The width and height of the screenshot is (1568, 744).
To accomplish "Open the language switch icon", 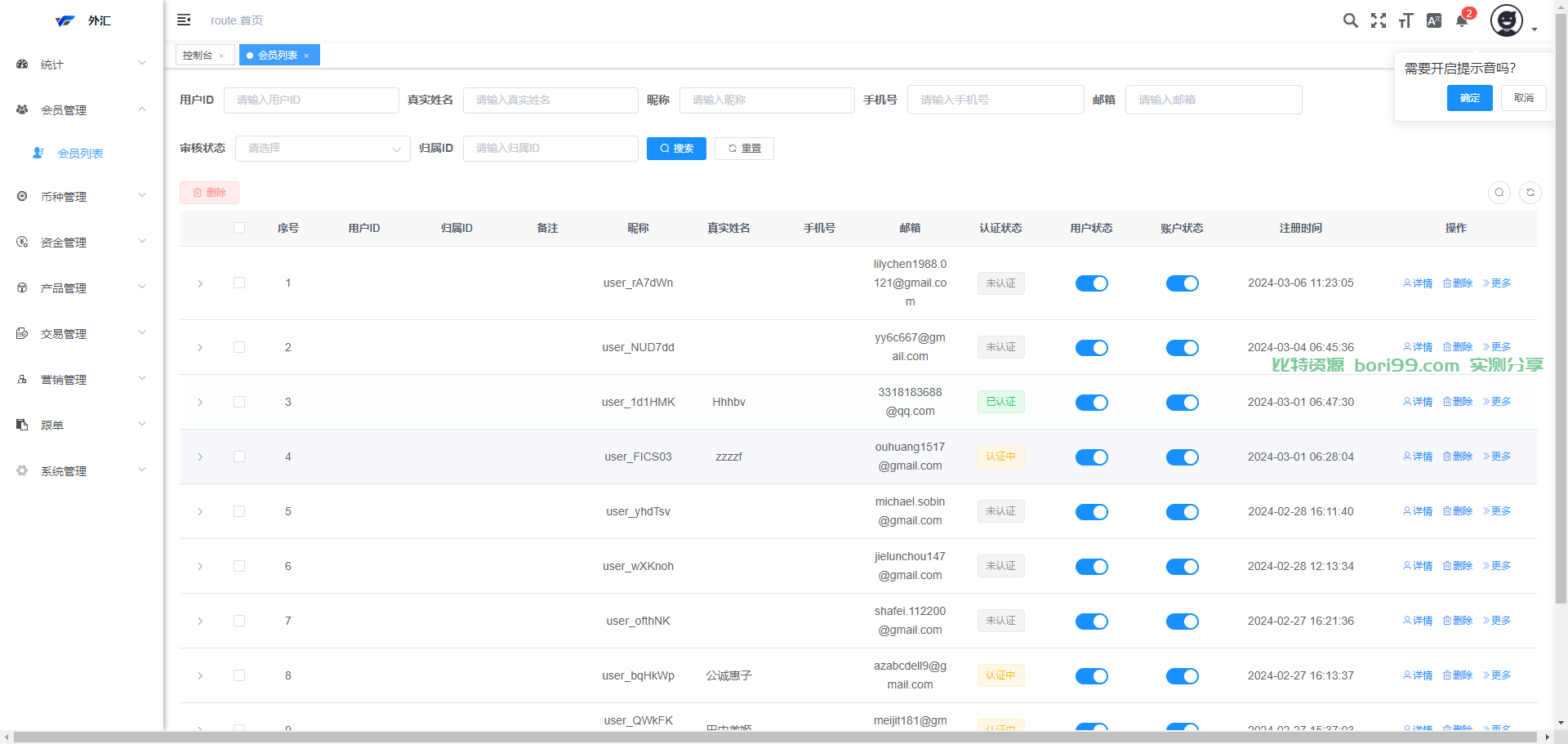I will (x=1434, y=20).
